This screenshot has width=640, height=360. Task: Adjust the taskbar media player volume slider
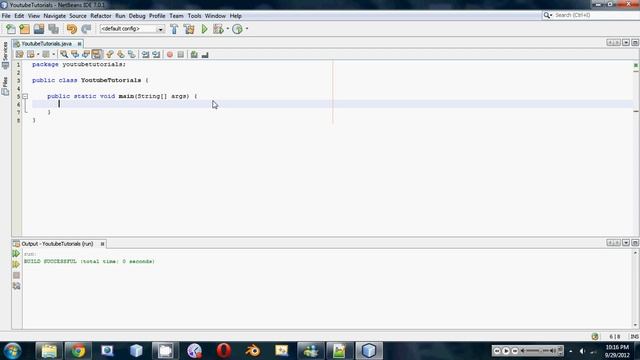(x=538, y=350)
